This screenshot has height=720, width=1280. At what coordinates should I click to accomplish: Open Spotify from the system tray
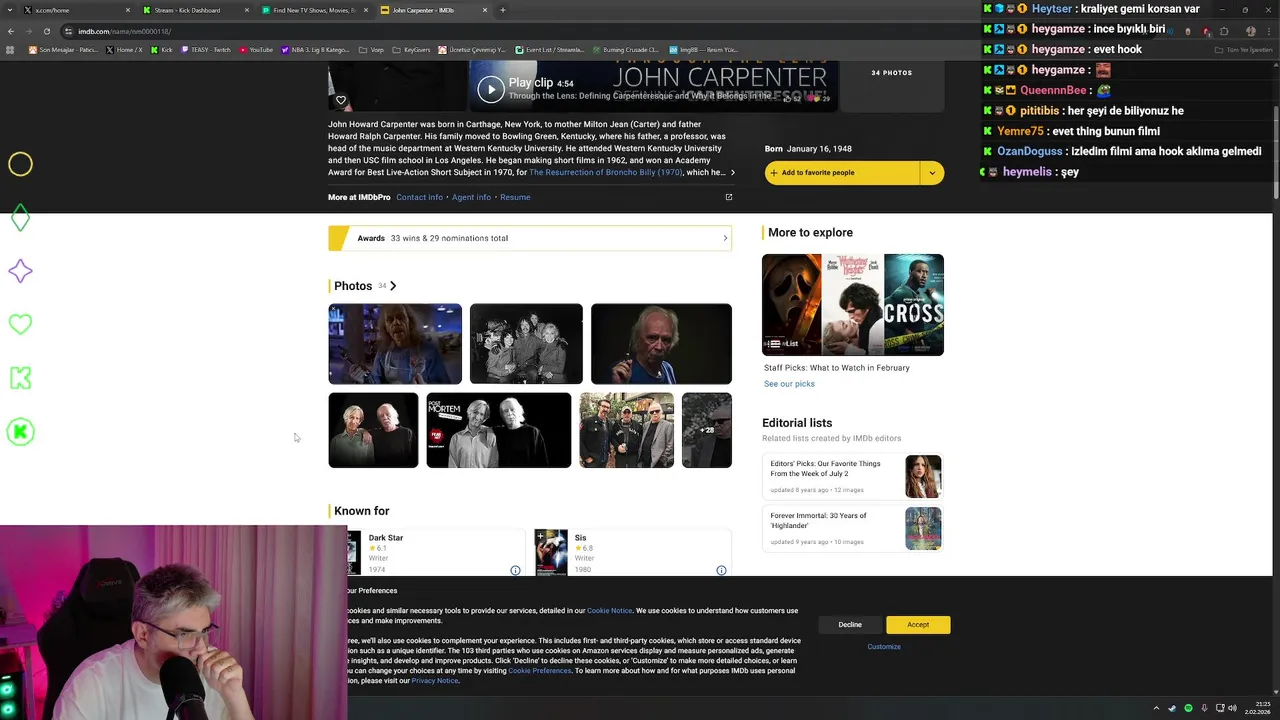pyautogui.click(x=1188, y=708)
